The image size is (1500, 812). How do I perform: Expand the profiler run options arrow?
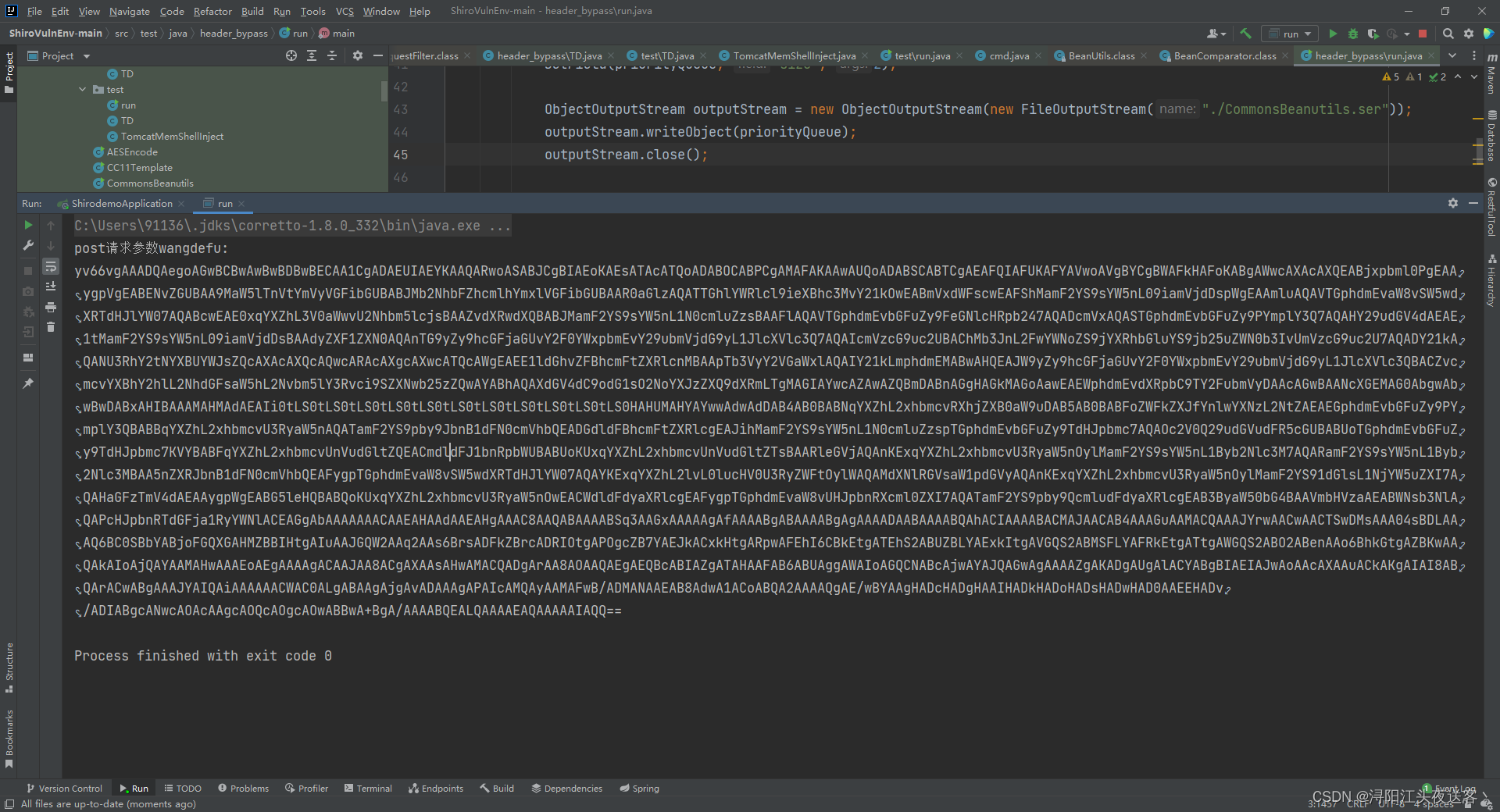1407,34
